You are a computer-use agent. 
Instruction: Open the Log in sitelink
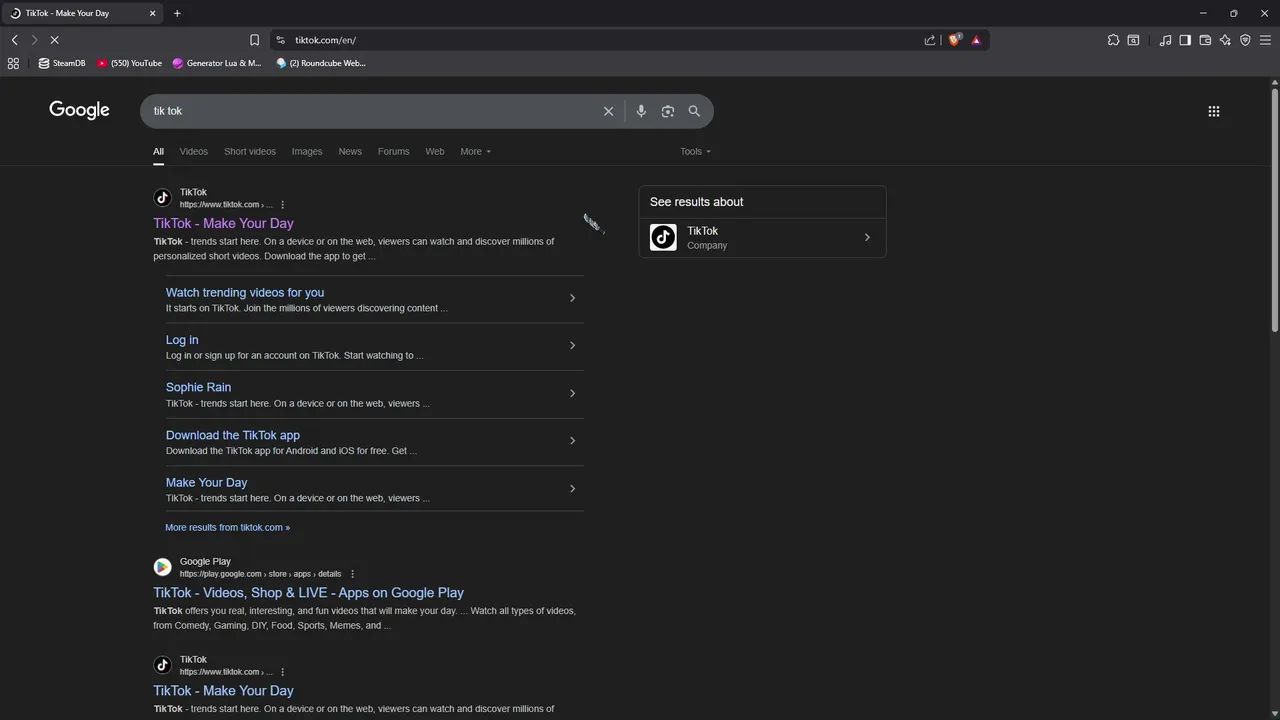coord(182,340)
